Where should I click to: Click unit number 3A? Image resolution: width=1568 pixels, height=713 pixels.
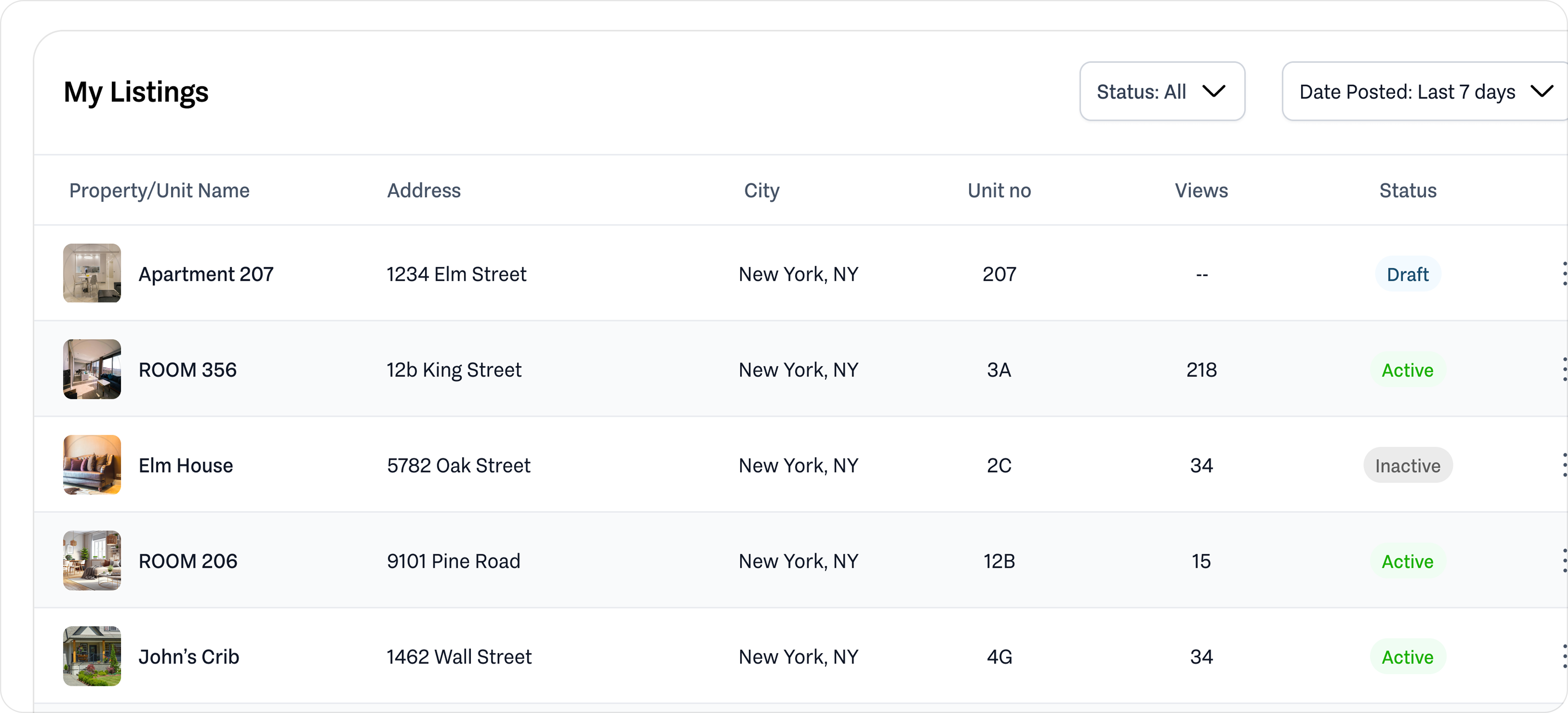(1000, 370)
